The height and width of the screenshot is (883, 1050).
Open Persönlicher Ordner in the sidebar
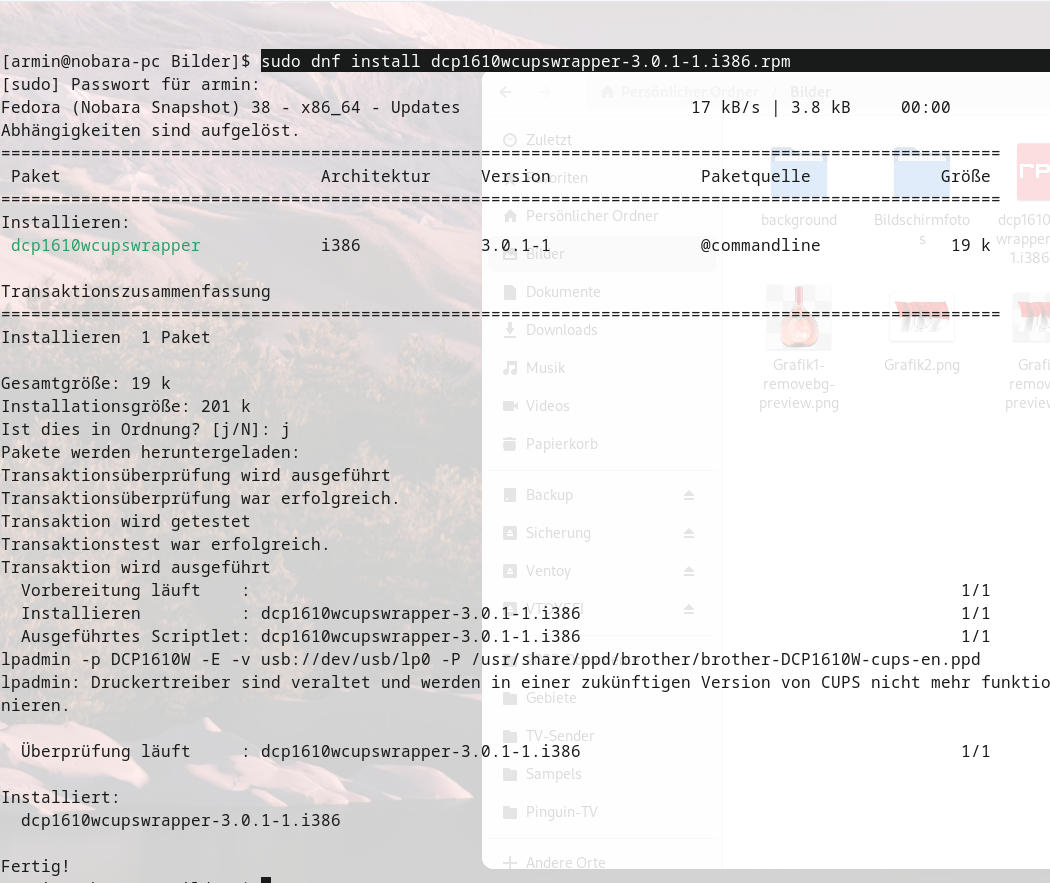click(x=592, y=216)
